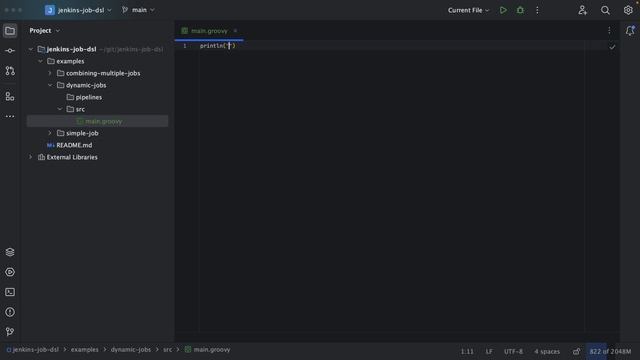
Task: Open the 4 spaces indent settings
Action: [x=547, y=351]
